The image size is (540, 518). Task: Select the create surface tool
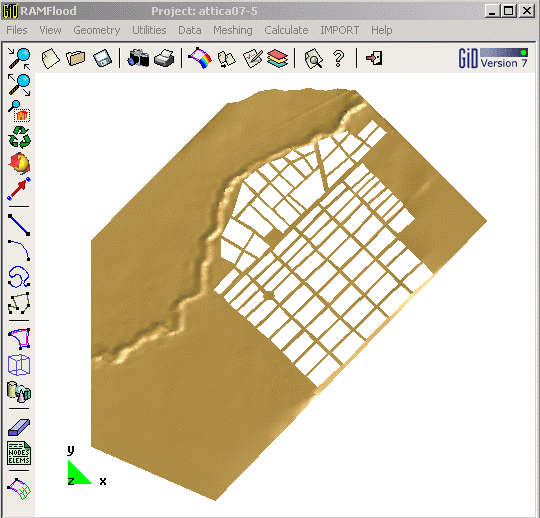click(x=19, y=339)
